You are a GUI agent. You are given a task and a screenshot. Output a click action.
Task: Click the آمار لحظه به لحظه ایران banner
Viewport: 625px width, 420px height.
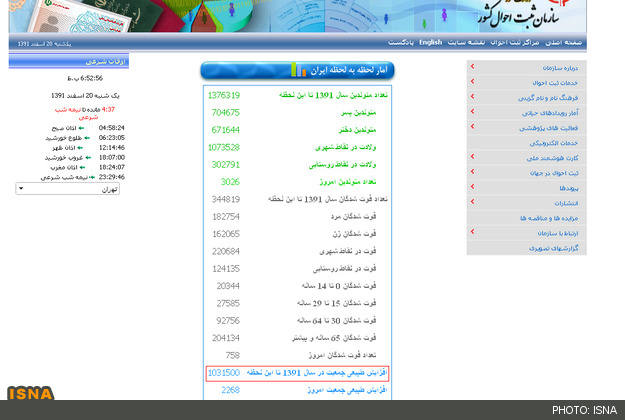[x=297, y=70]
